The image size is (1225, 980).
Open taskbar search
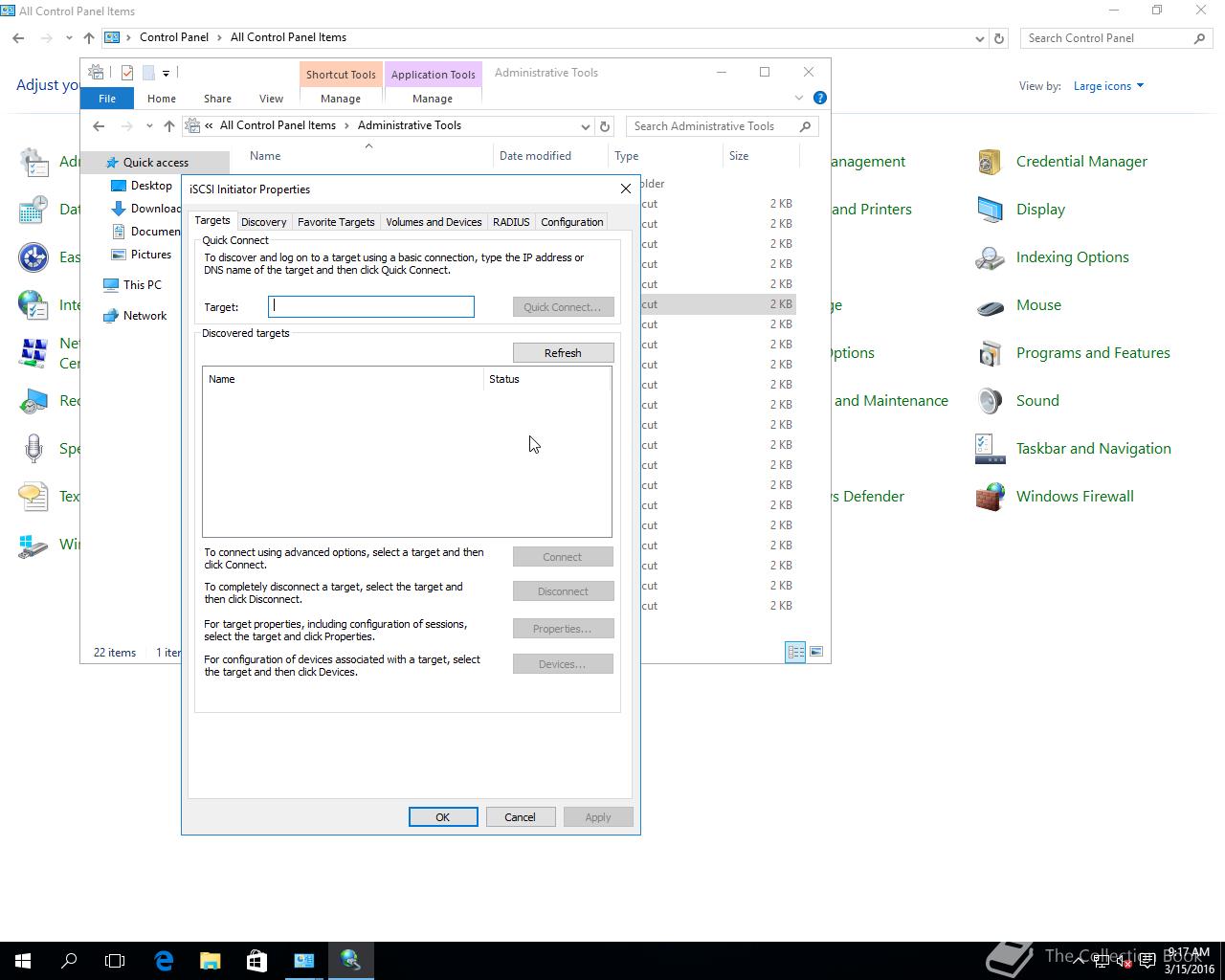[x=69, y=960]
